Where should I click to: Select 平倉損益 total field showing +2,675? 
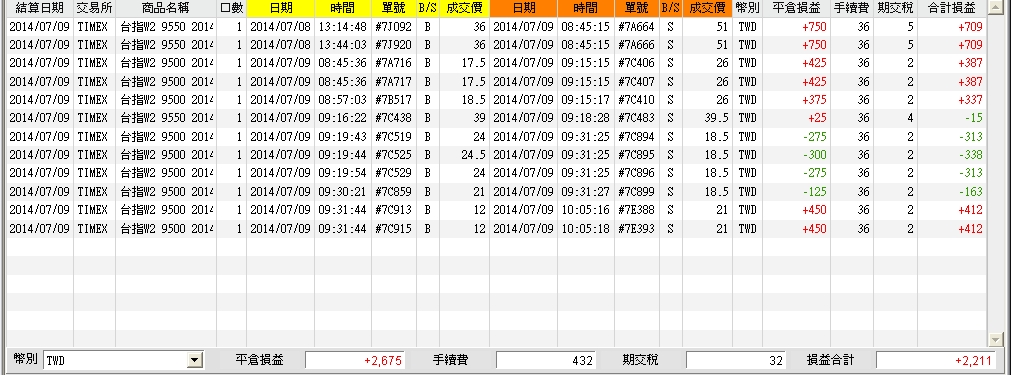click(355, 360)
